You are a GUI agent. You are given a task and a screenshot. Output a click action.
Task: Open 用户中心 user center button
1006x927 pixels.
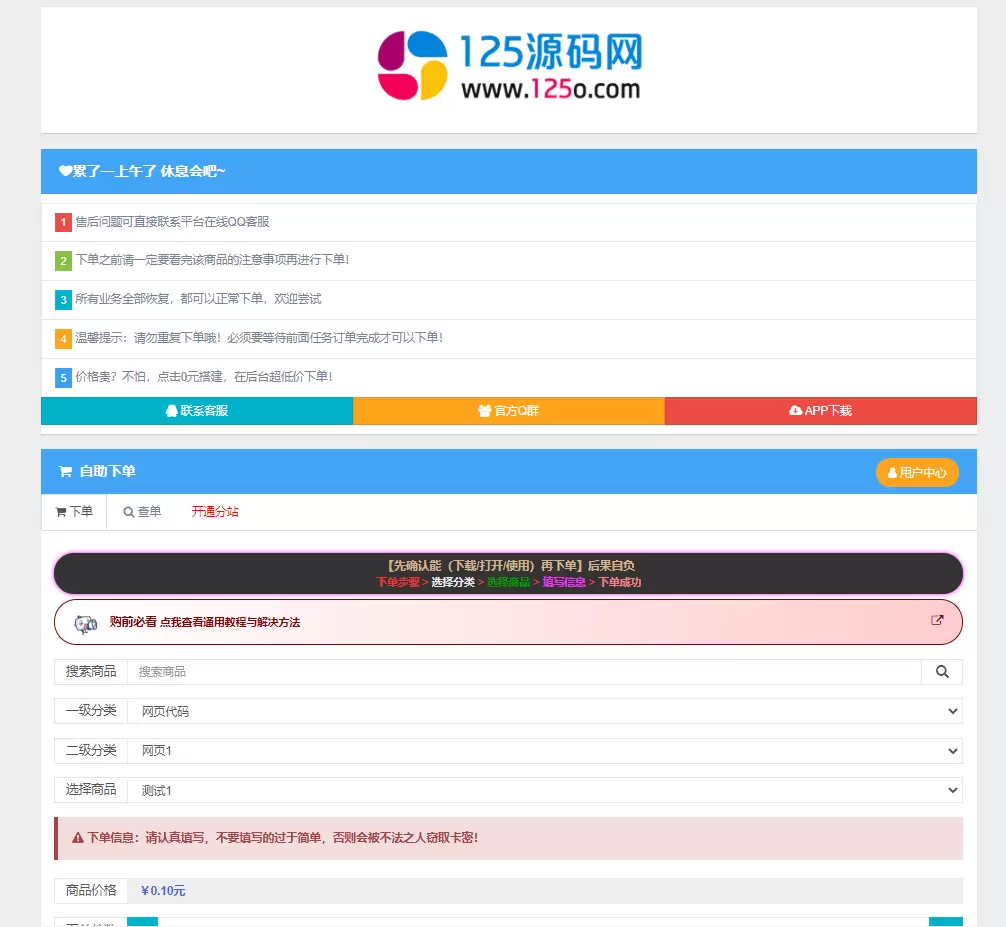[x=917, y=473]
